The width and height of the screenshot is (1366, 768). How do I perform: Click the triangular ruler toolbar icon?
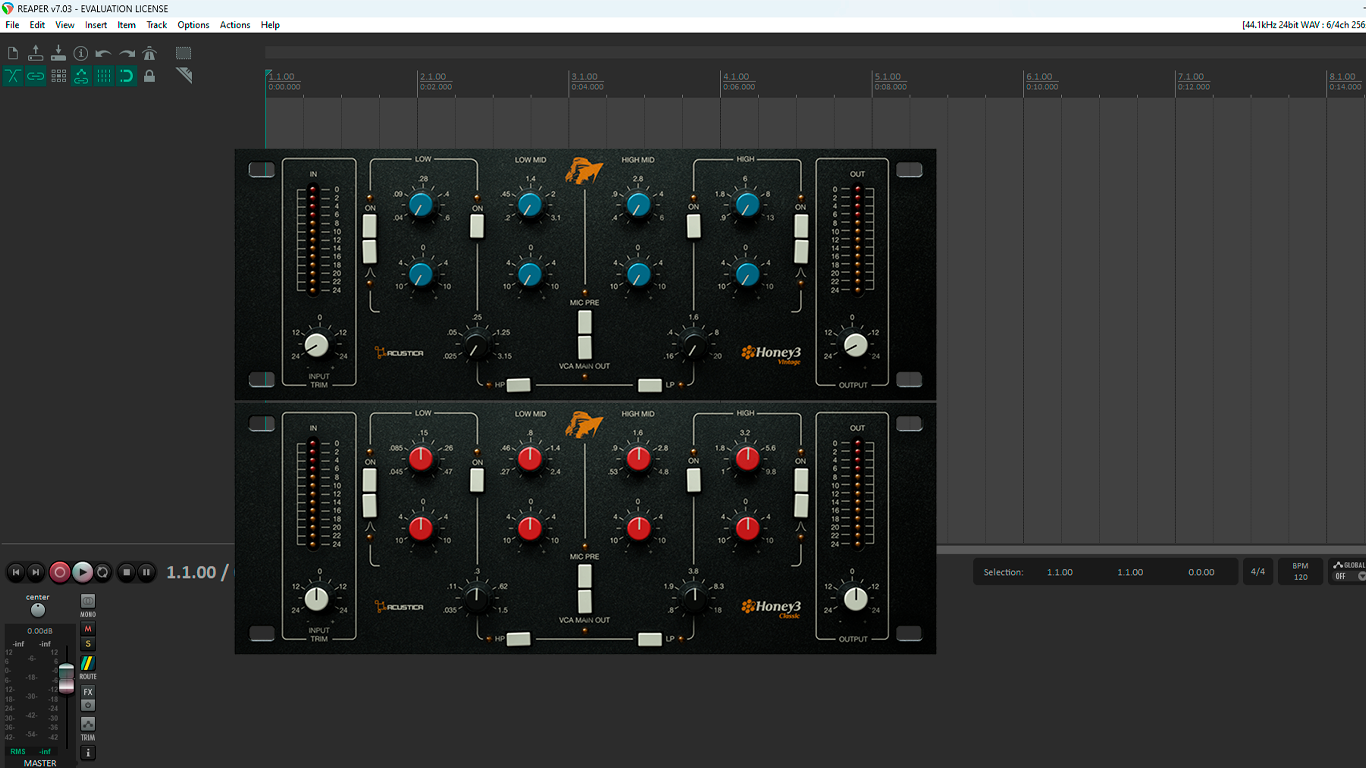184,76
